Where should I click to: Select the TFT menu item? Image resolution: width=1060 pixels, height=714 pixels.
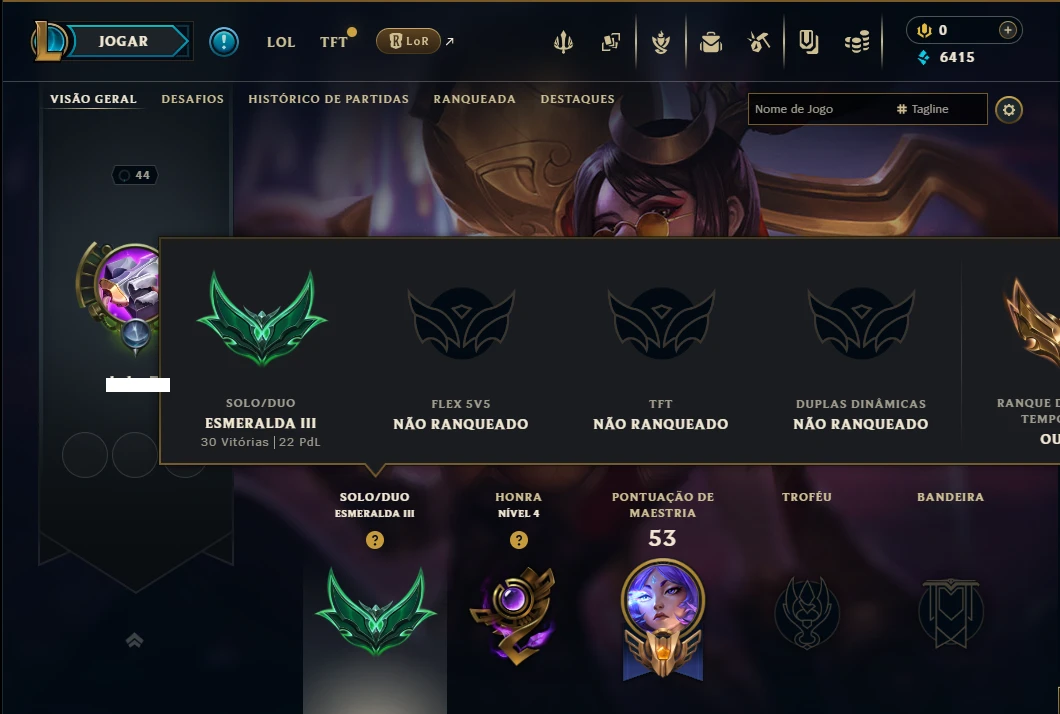[x=333, y=42]
